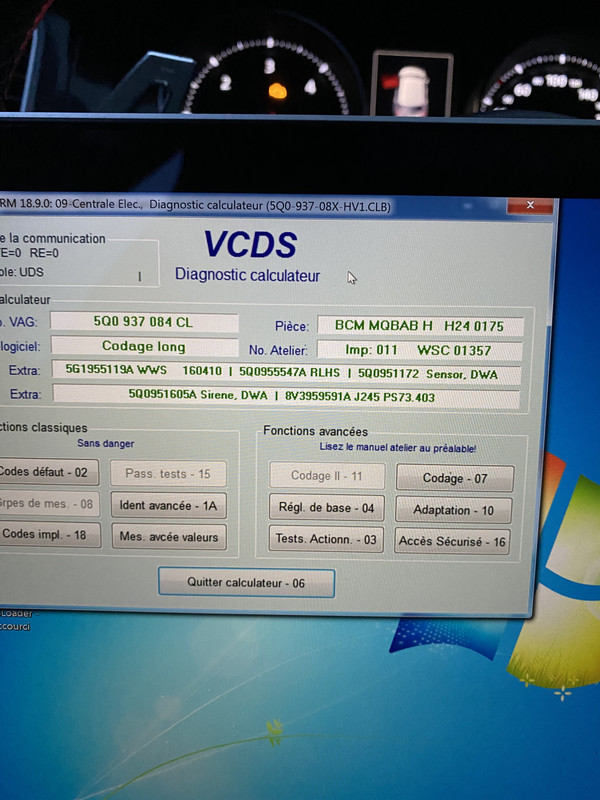Viewport: 600px width, 800px height.
Task: Select the VAG number field 5Q0 937 084 CL
Action: [144, 322]
